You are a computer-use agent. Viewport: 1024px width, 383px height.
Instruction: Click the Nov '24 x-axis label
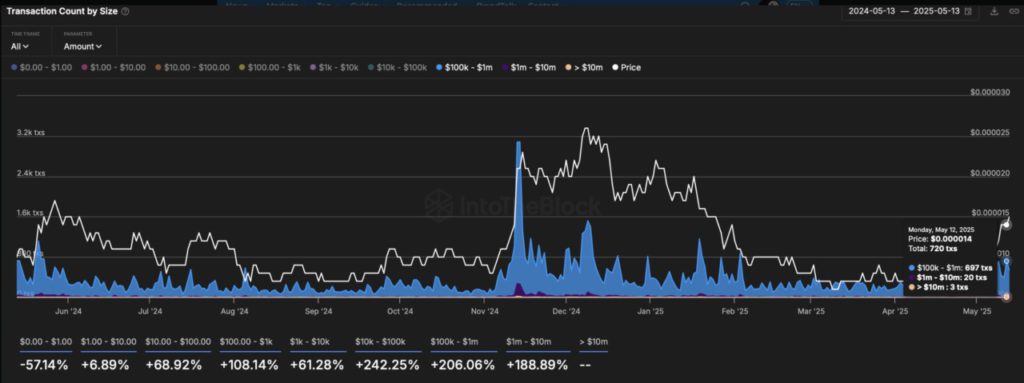pyautogui.click(x=486, y=312)
